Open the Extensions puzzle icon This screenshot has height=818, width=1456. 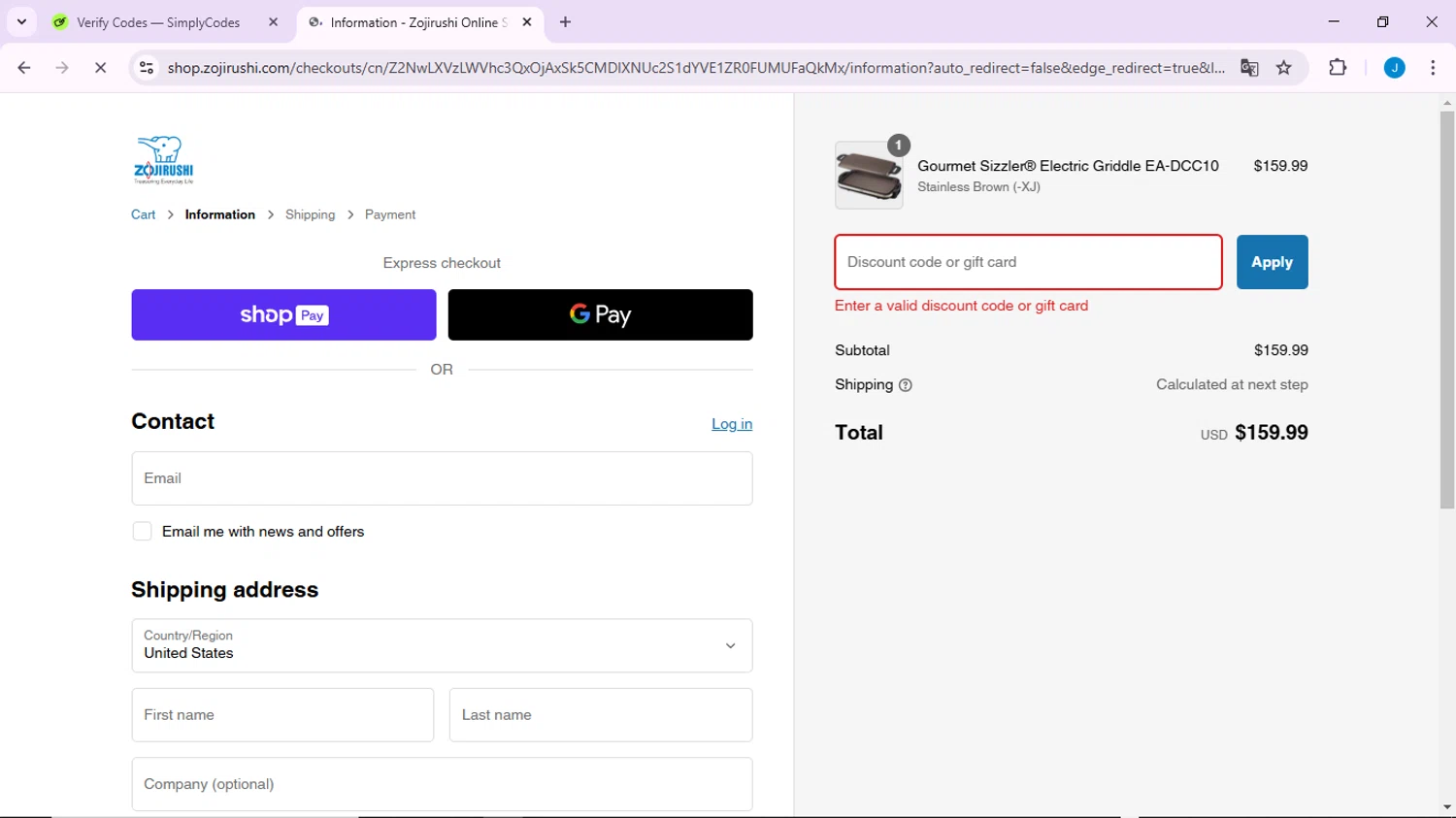[x=1338, y=68]
